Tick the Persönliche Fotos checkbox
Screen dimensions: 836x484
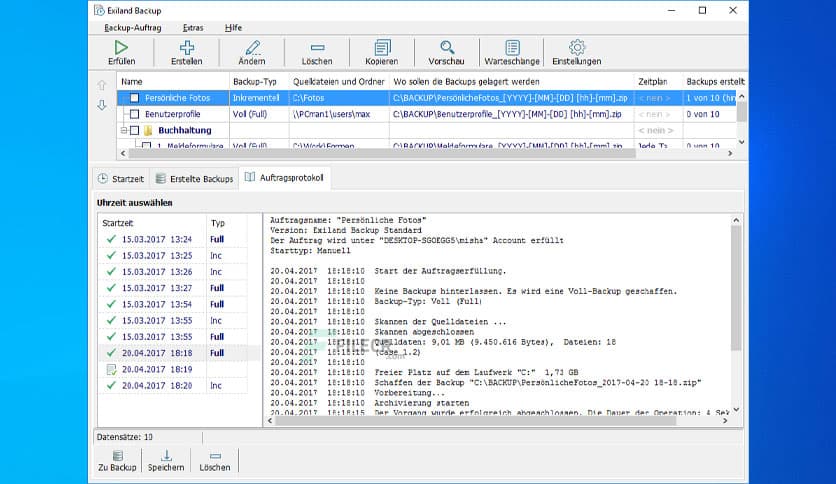pyautogui.click(x=134, y=98)
